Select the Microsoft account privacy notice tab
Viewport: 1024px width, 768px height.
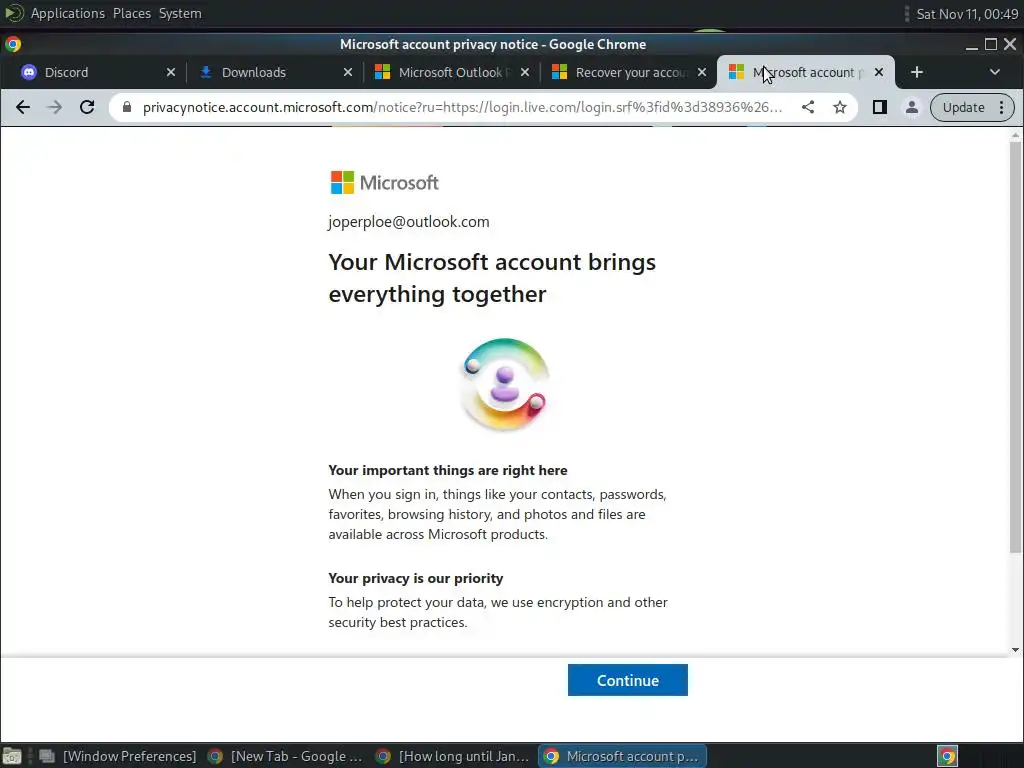click(x=805, y=72)
